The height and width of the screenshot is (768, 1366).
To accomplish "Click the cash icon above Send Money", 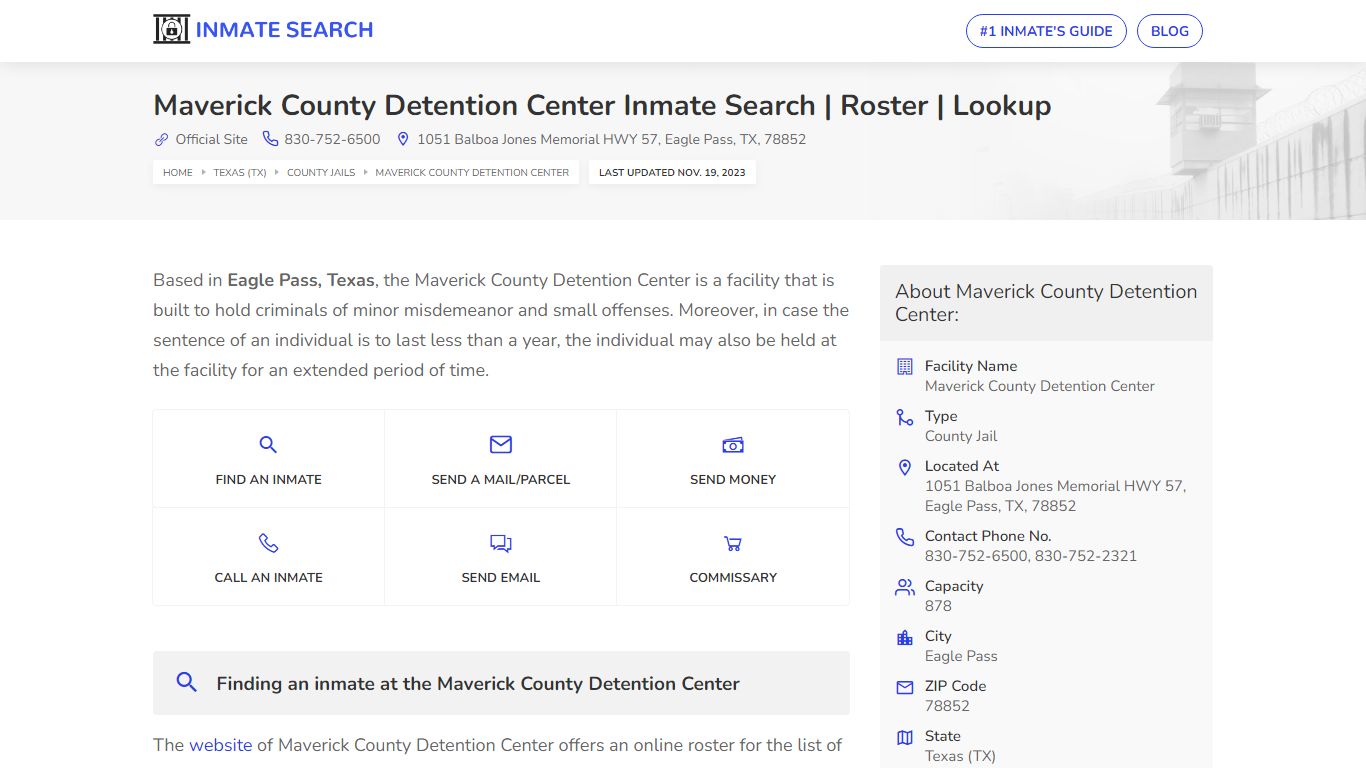I will [733, 445].
